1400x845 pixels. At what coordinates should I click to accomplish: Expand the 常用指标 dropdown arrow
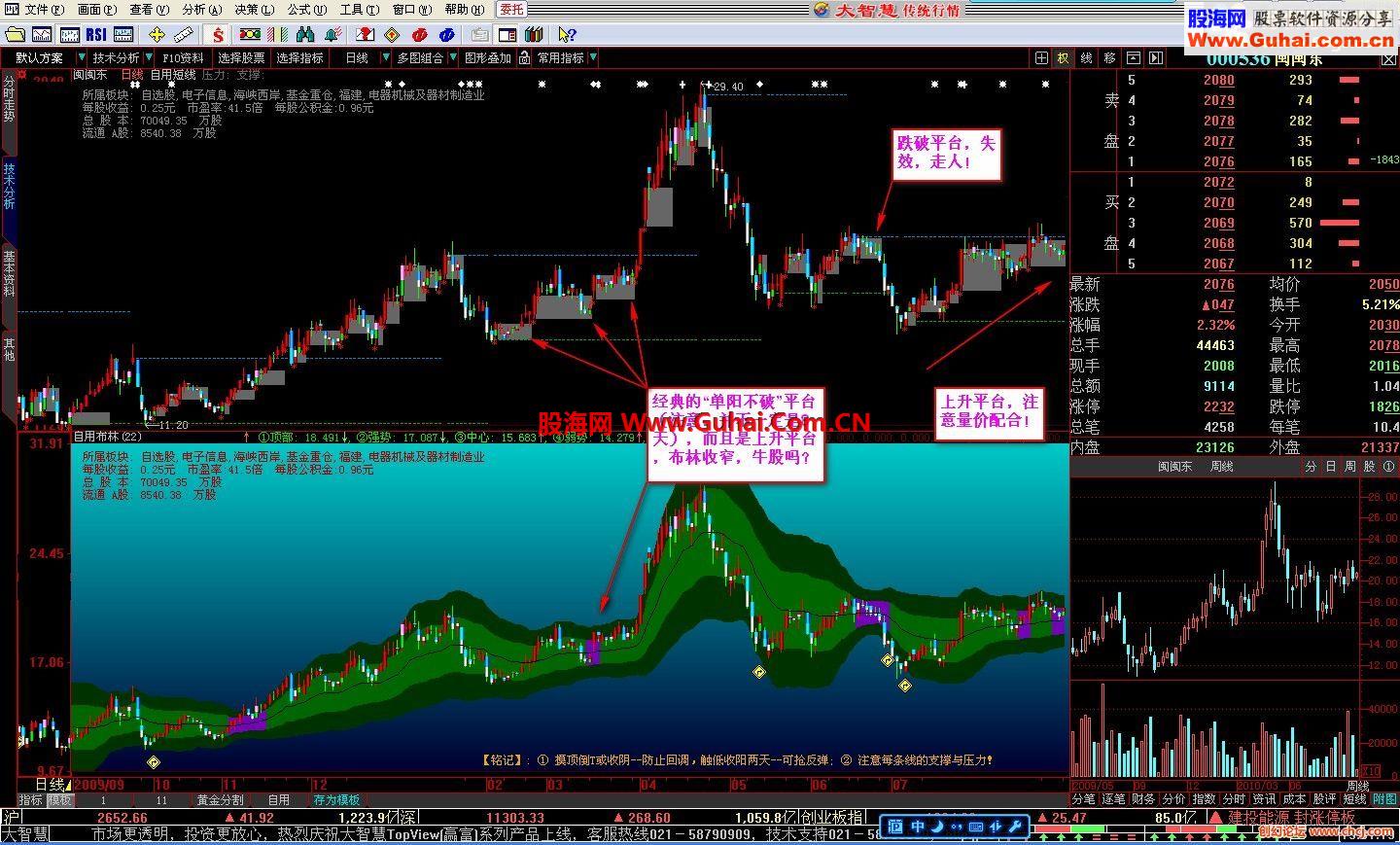click(x=591, y=58)
